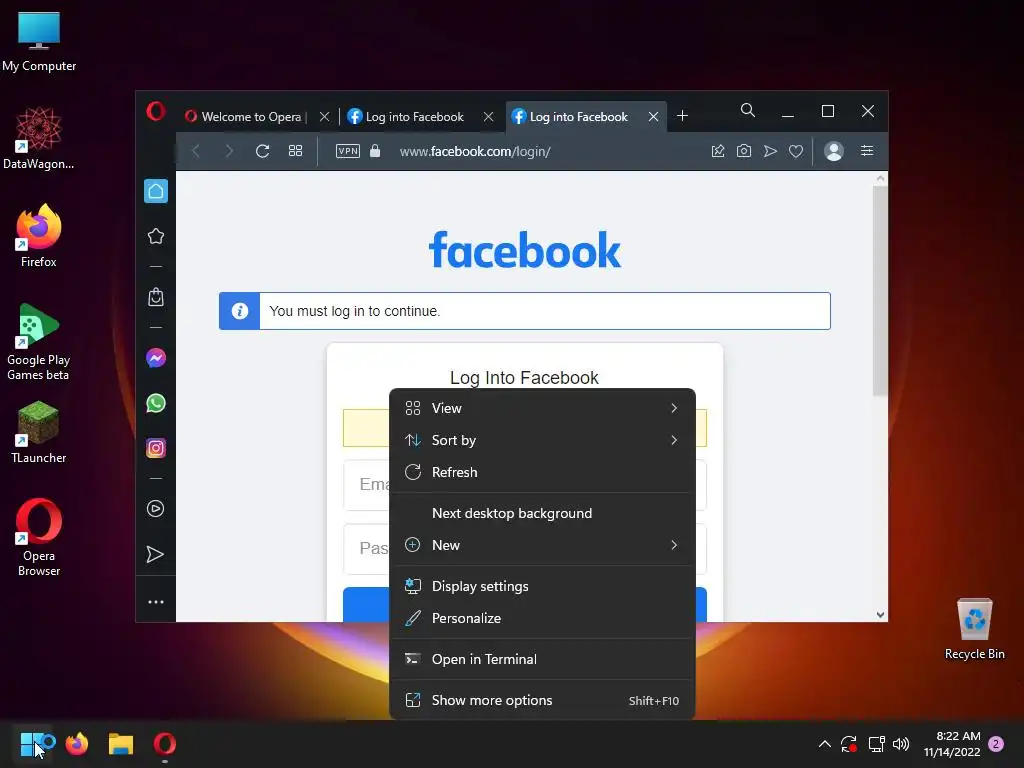Screen dimensions: 1024x768
Task: Select the Opera Browser desktop shortcut
Action: point(39,538)
